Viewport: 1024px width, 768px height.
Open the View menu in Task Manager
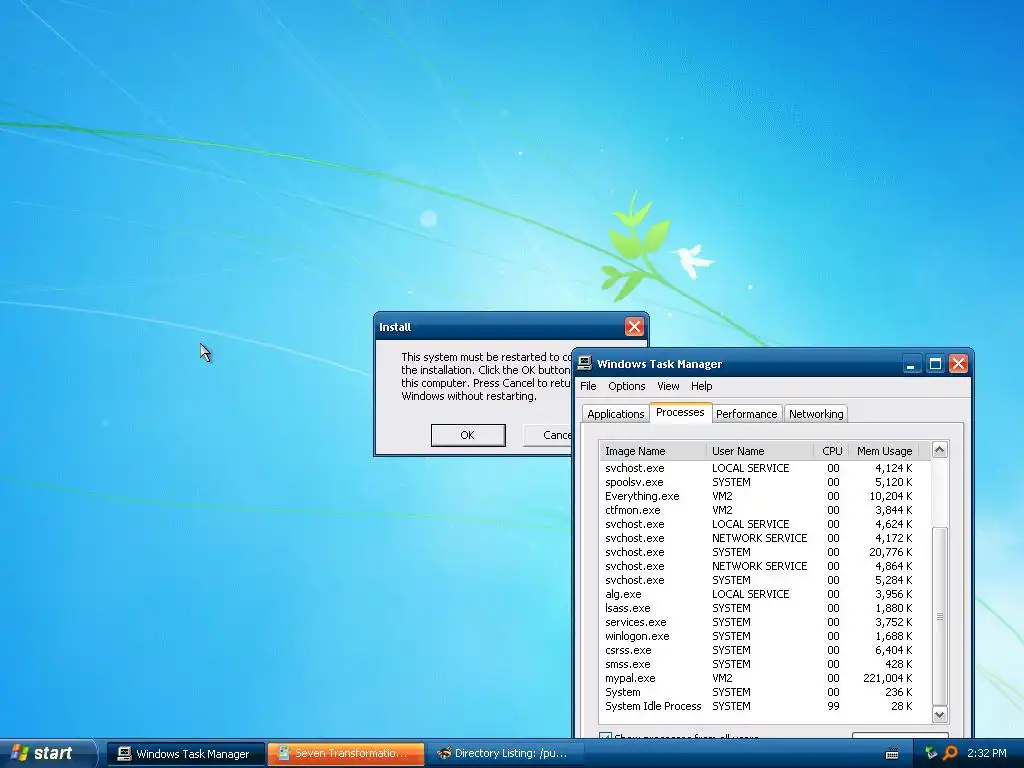coord(668,386)
